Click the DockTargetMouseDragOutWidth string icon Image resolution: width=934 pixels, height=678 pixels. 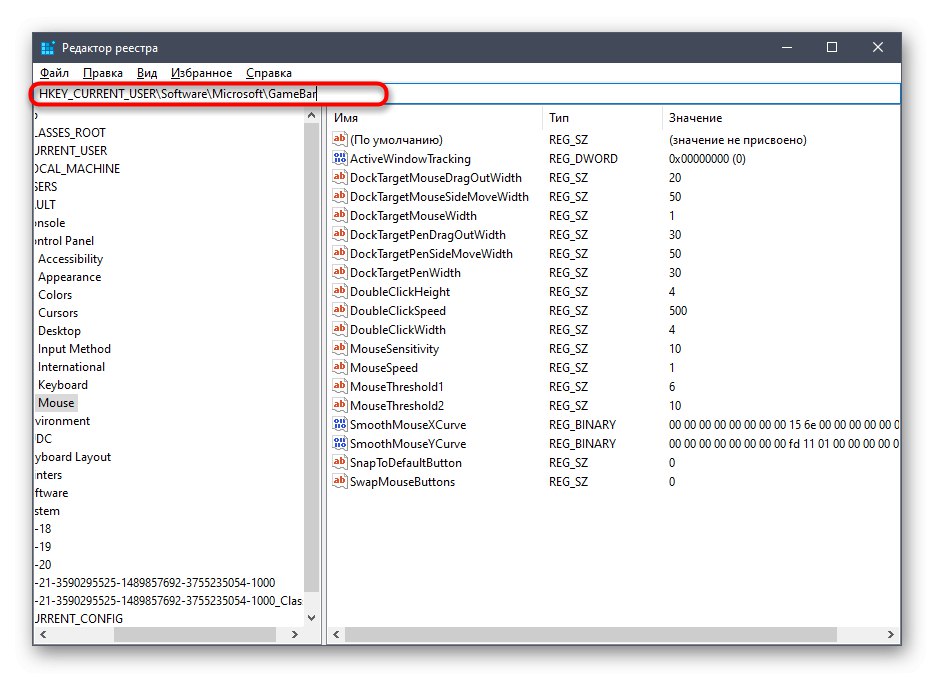click(340, 178)
